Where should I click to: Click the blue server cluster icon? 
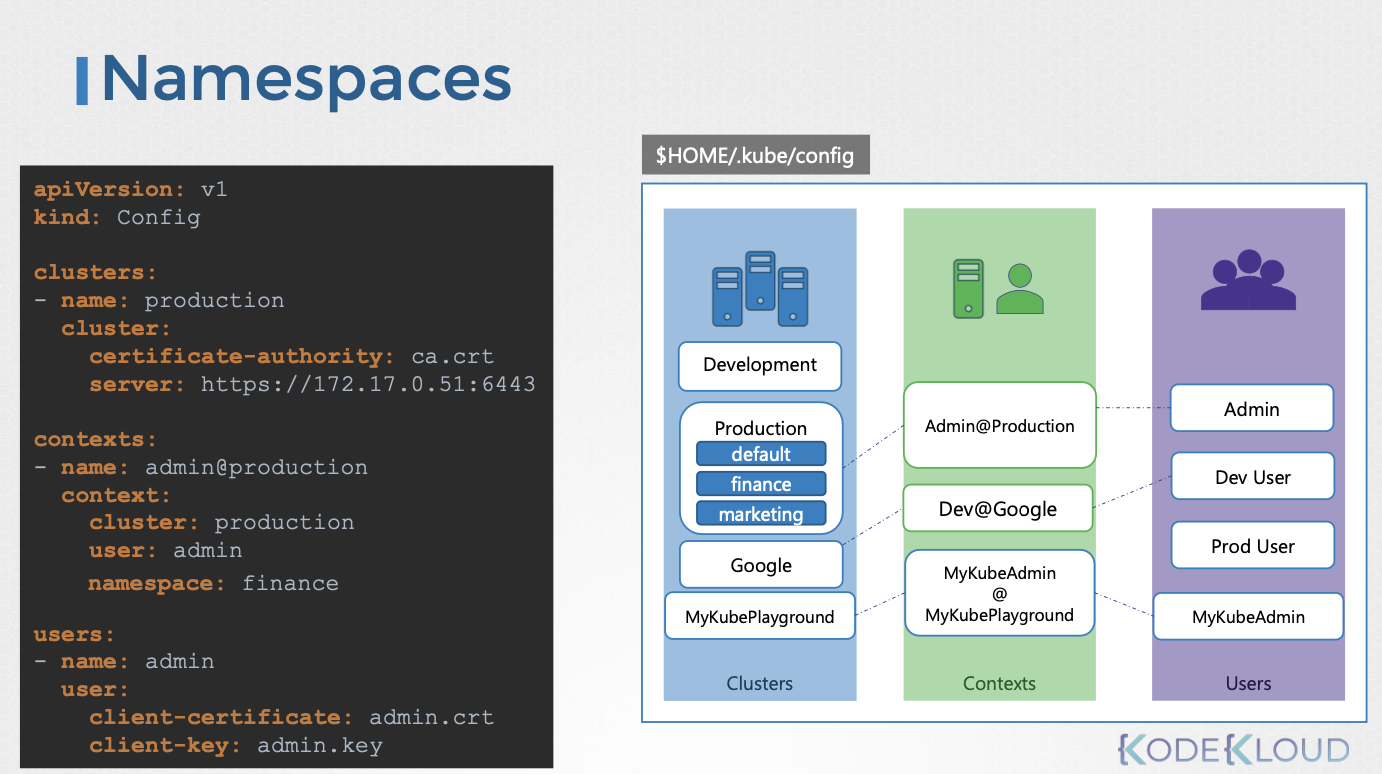[x=760, y=288]
